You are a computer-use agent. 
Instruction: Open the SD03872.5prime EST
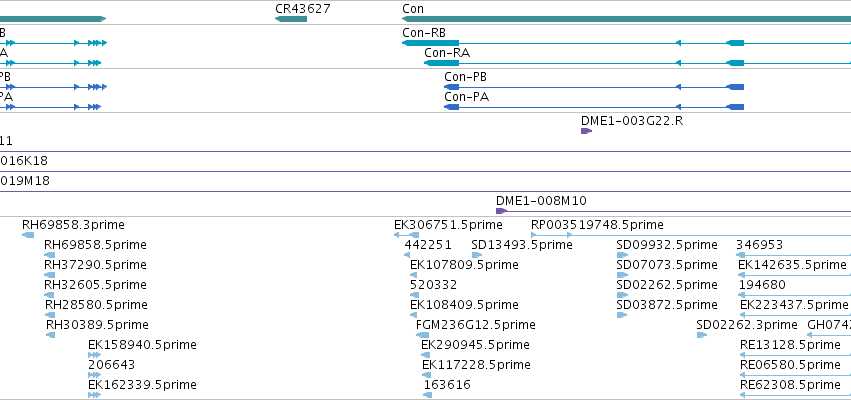coord(622,315)
